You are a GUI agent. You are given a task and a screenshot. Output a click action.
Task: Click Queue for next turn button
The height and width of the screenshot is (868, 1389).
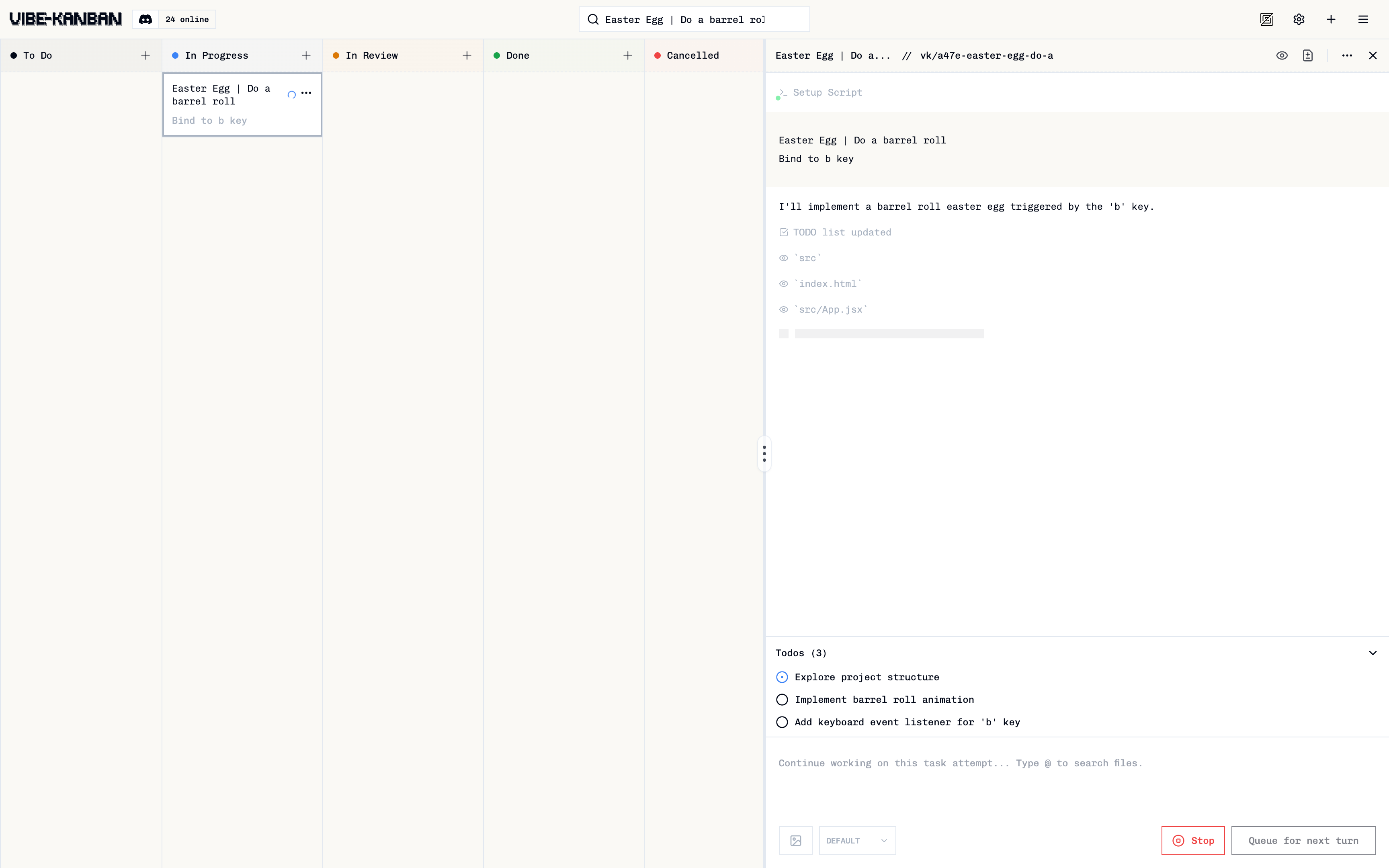click(1303, 840)
